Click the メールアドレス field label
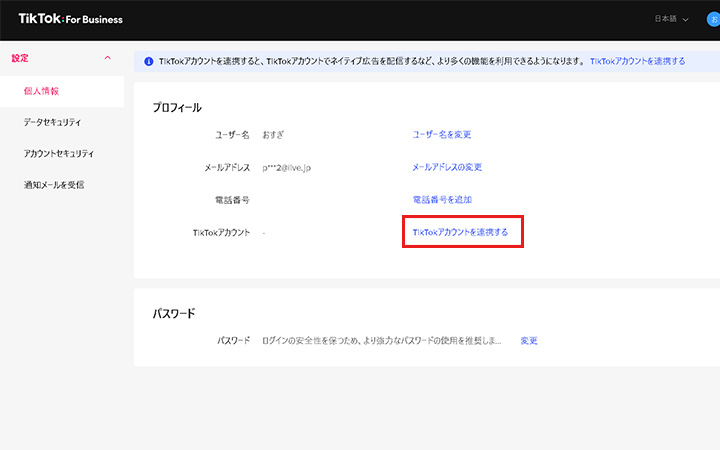720x450 pixels. pos(227,168)
